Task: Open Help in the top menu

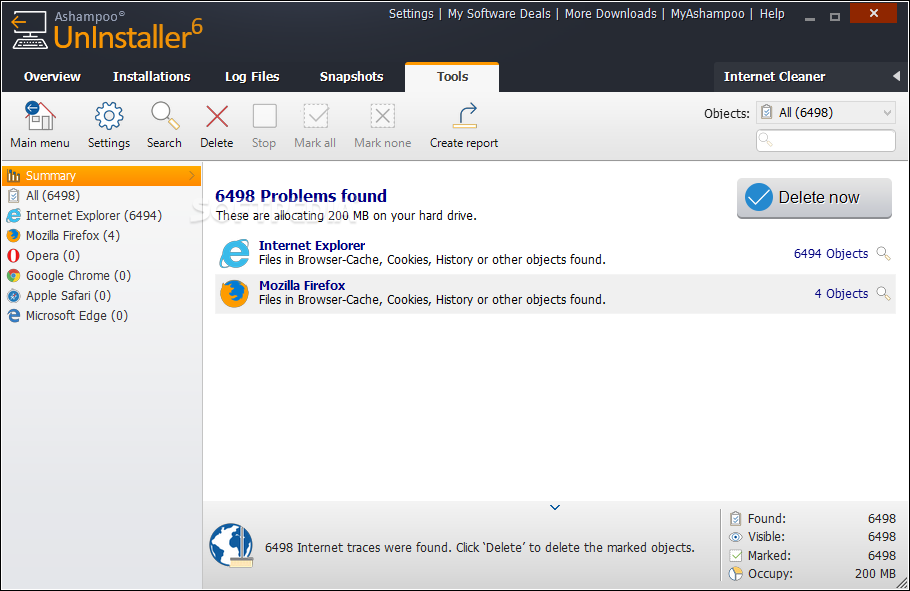Action: 772,13
